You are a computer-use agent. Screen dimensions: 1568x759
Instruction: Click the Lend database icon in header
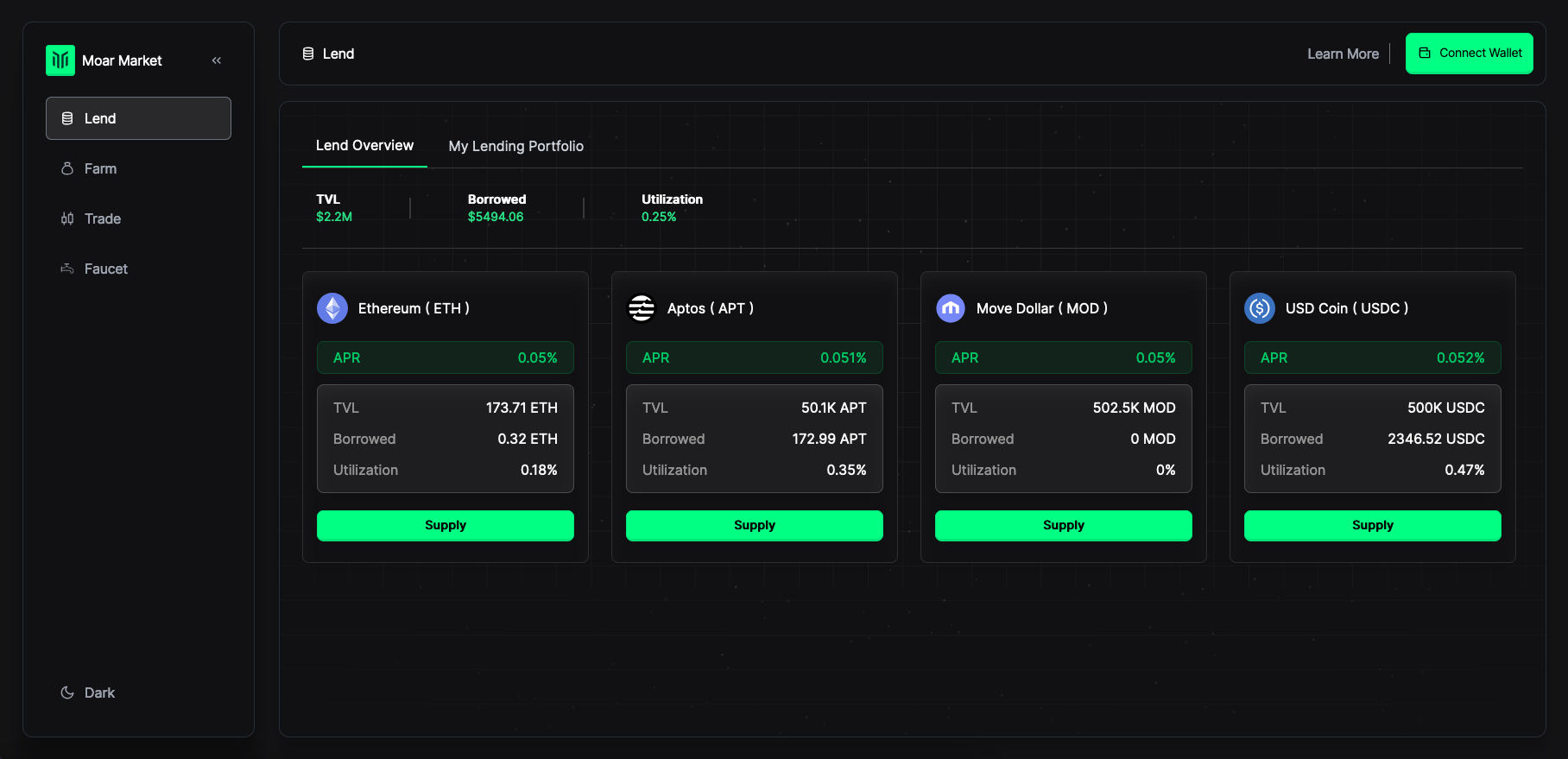[308, 54]
